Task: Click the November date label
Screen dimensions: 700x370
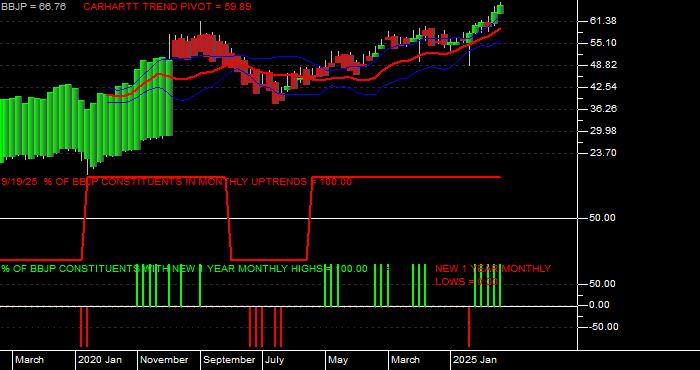Action: 165,360
